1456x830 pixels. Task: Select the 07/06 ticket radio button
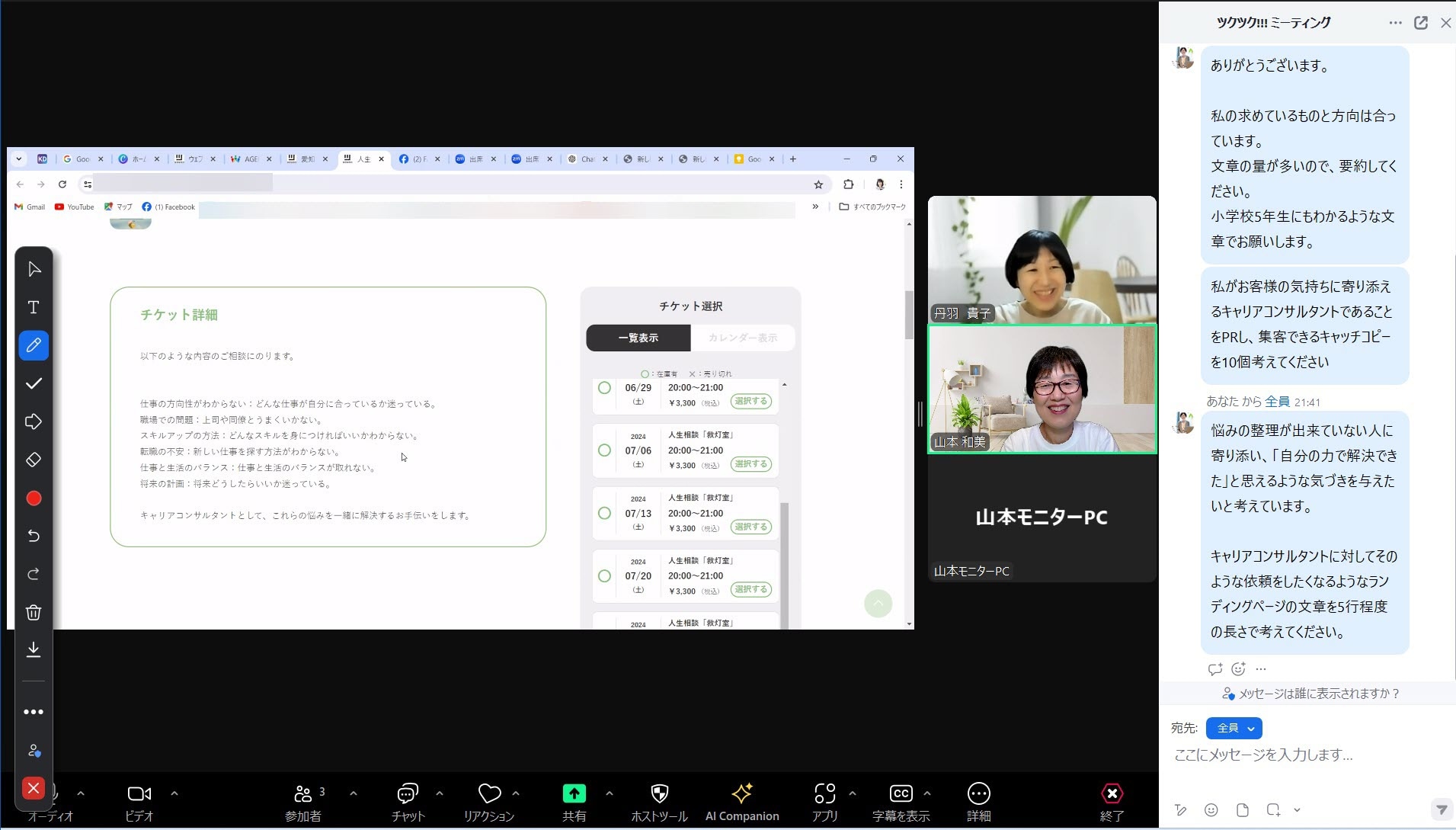604,450
